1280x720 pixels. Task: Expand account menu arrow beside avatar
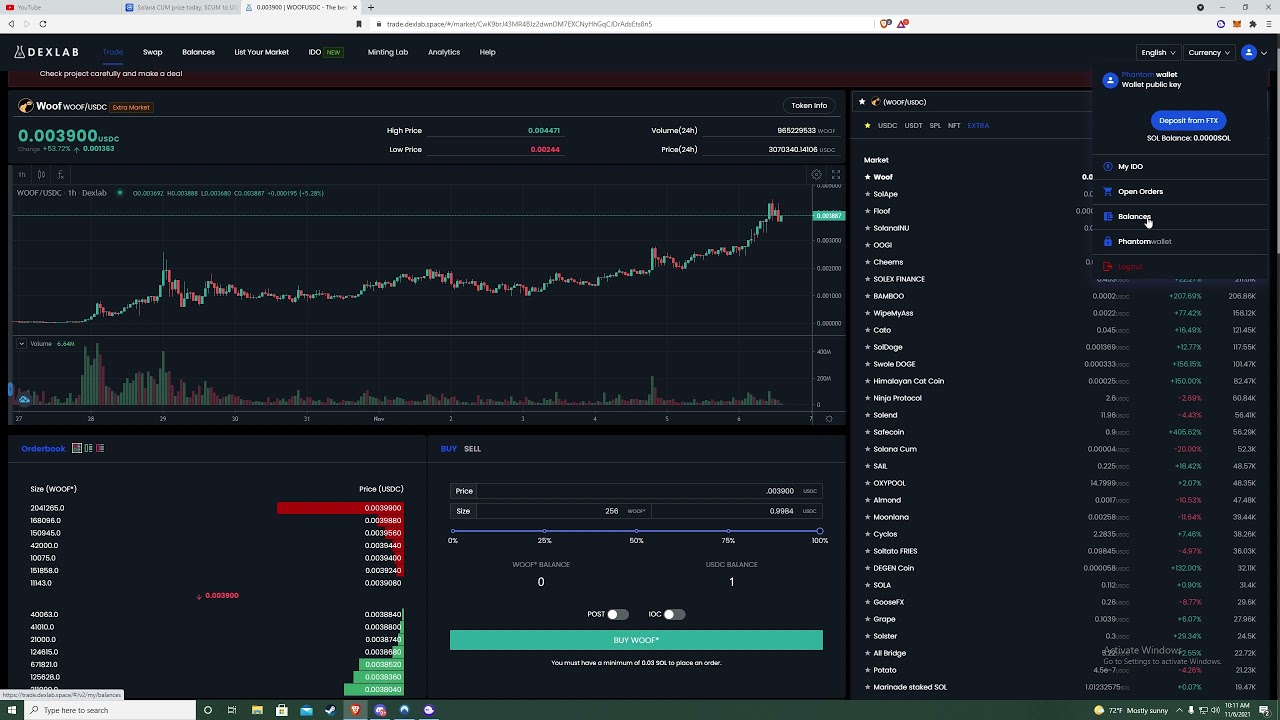click(1264, 52)
